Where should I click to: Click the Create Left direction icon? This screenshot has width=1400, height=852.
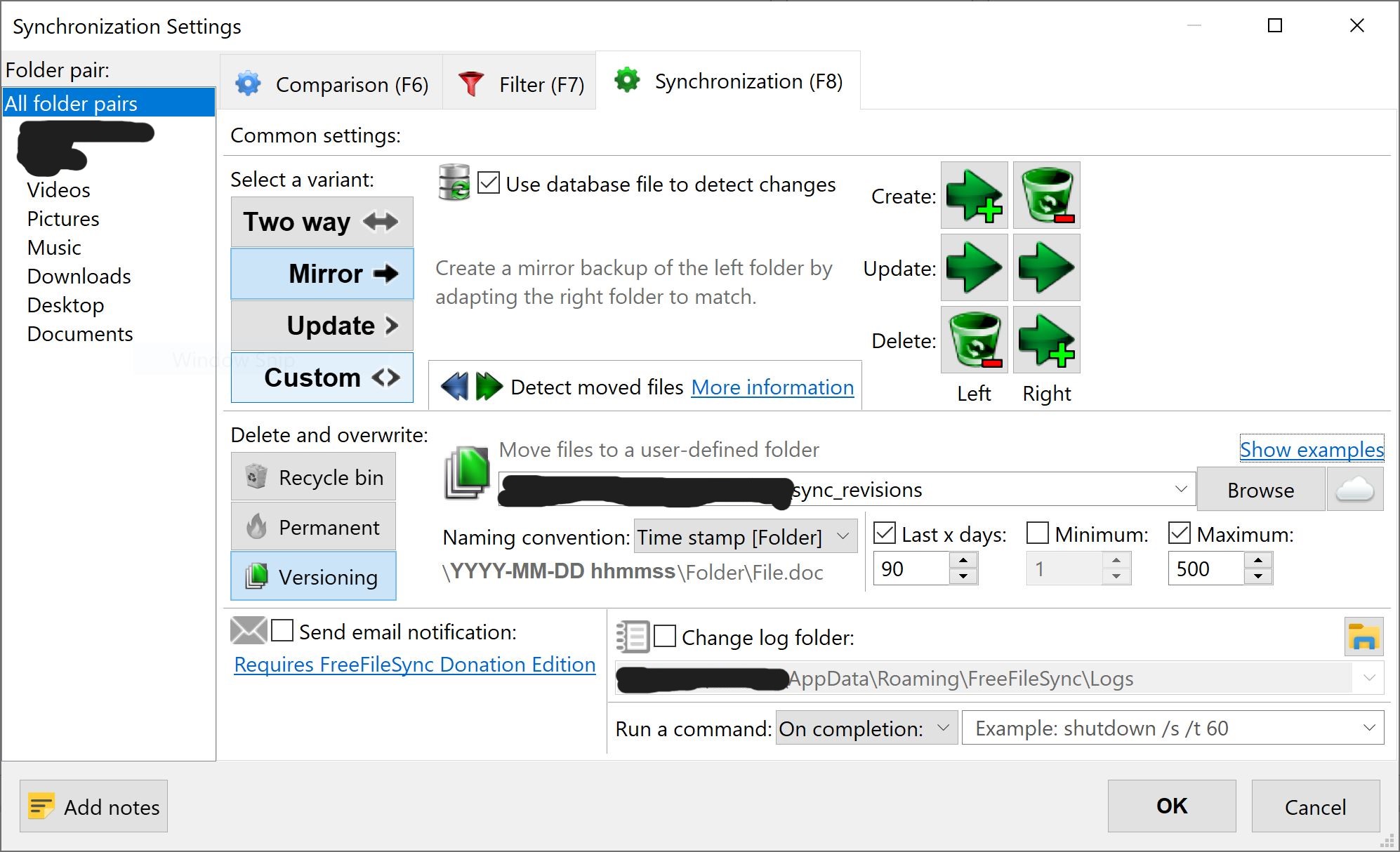click(x=974, y=195)
